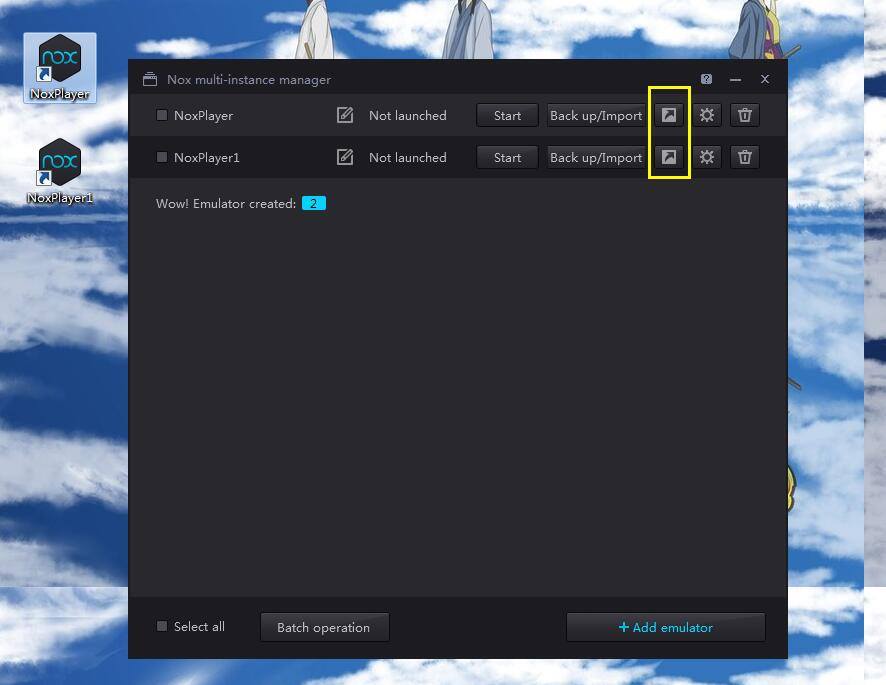Click the rename icon for NoxPlayer row

click(345, 115)
